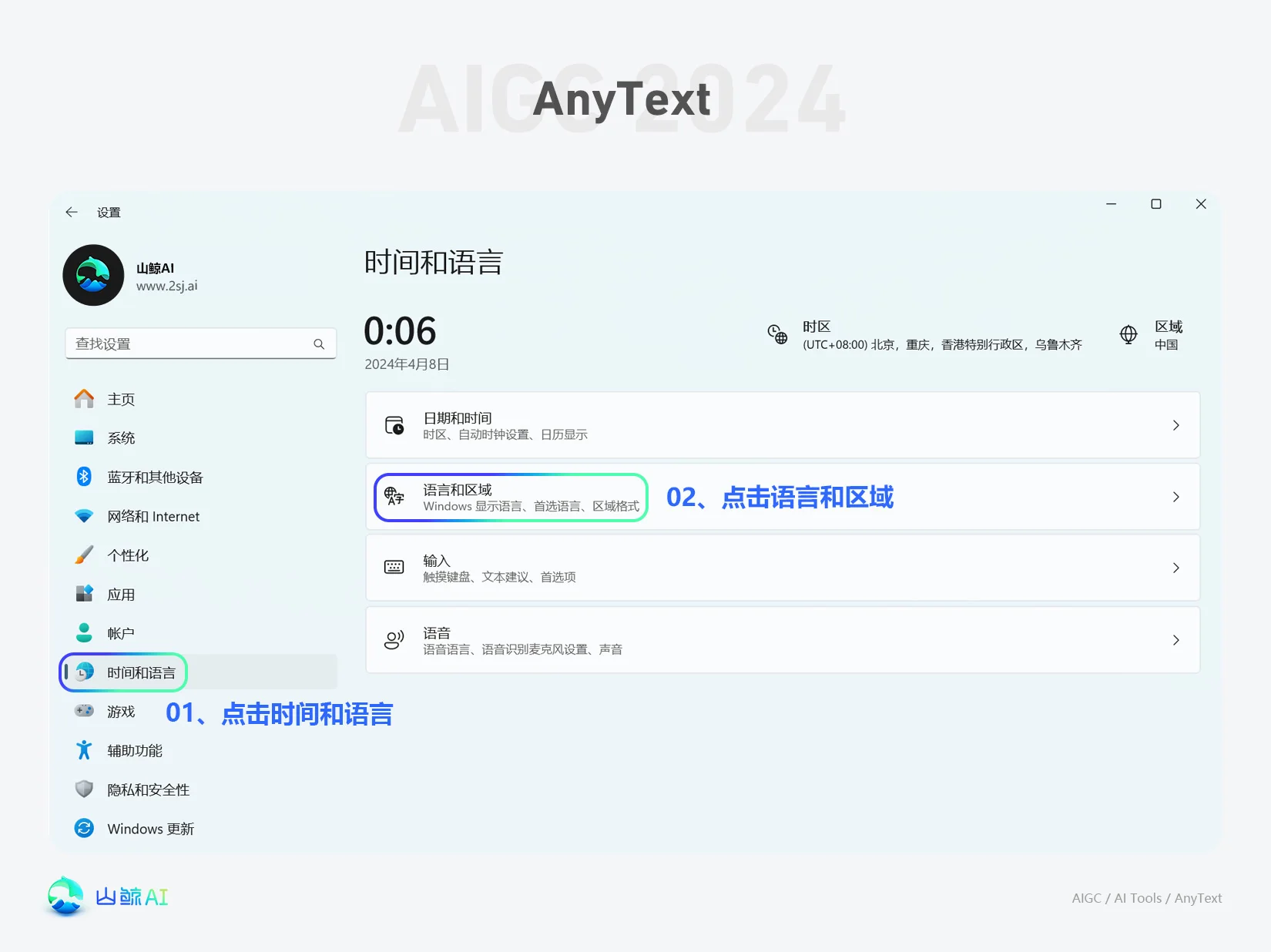The image size is (1271, 952).
Task: Click the 语音 speech icon
Action: (x=394, y=640)
